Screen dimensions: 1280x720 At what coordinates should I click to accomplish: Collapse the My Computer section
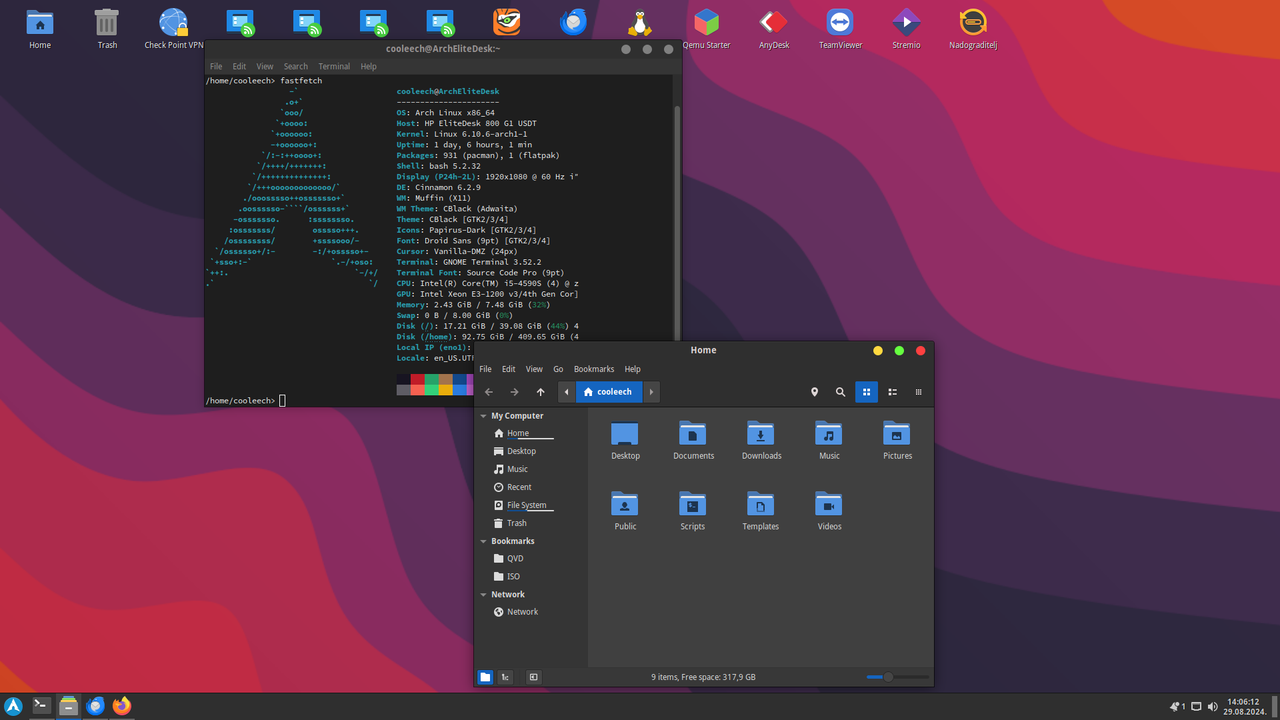[484, 416]
